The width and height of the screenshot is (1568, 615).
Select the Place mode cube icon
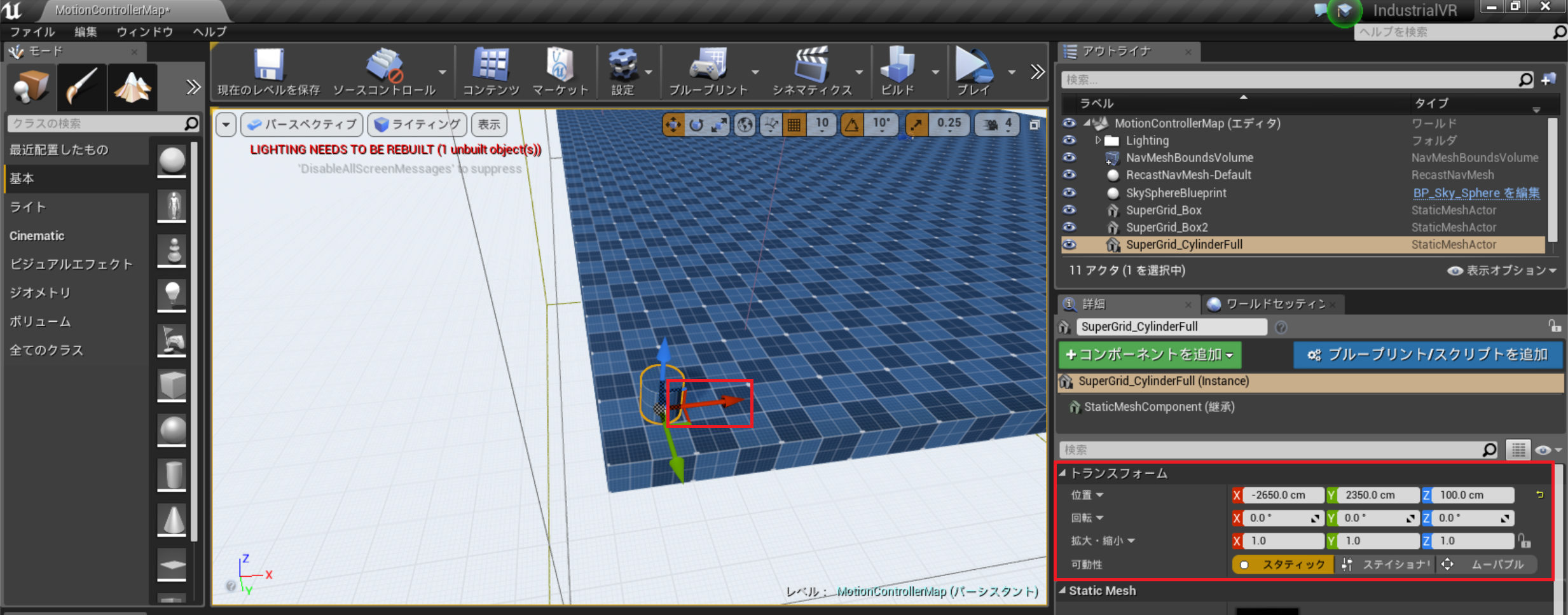pos(31,87)
